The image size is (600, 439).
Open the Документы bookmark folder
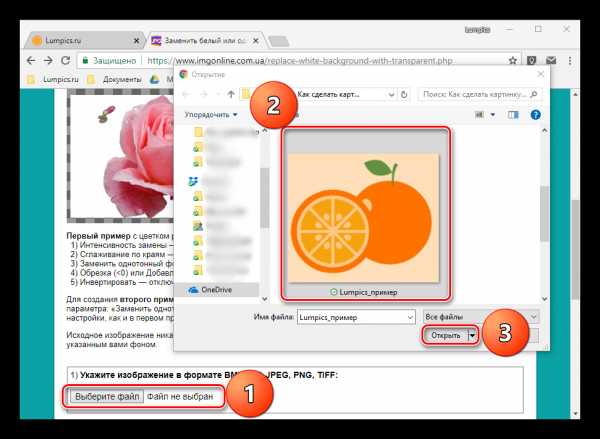(x=117, y=78)
